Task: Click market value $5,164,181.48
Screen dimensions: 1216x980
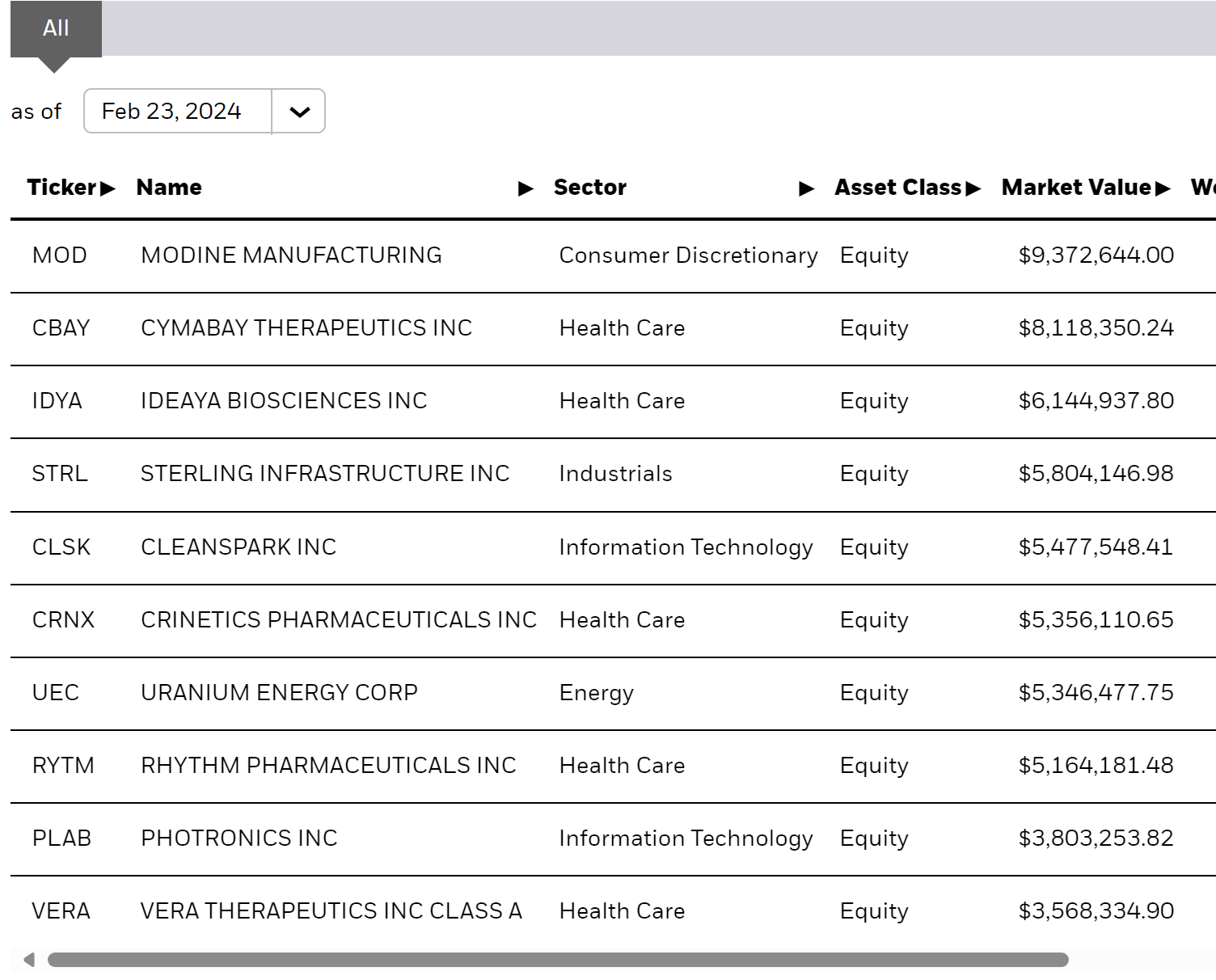Action: point(1096,766)
